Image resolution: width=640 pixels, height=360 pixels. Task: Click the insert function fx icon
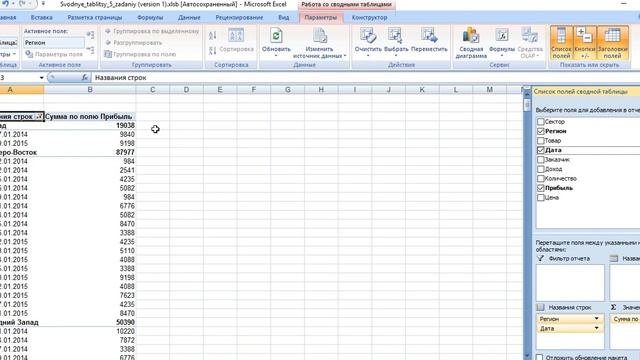(84, 77)
